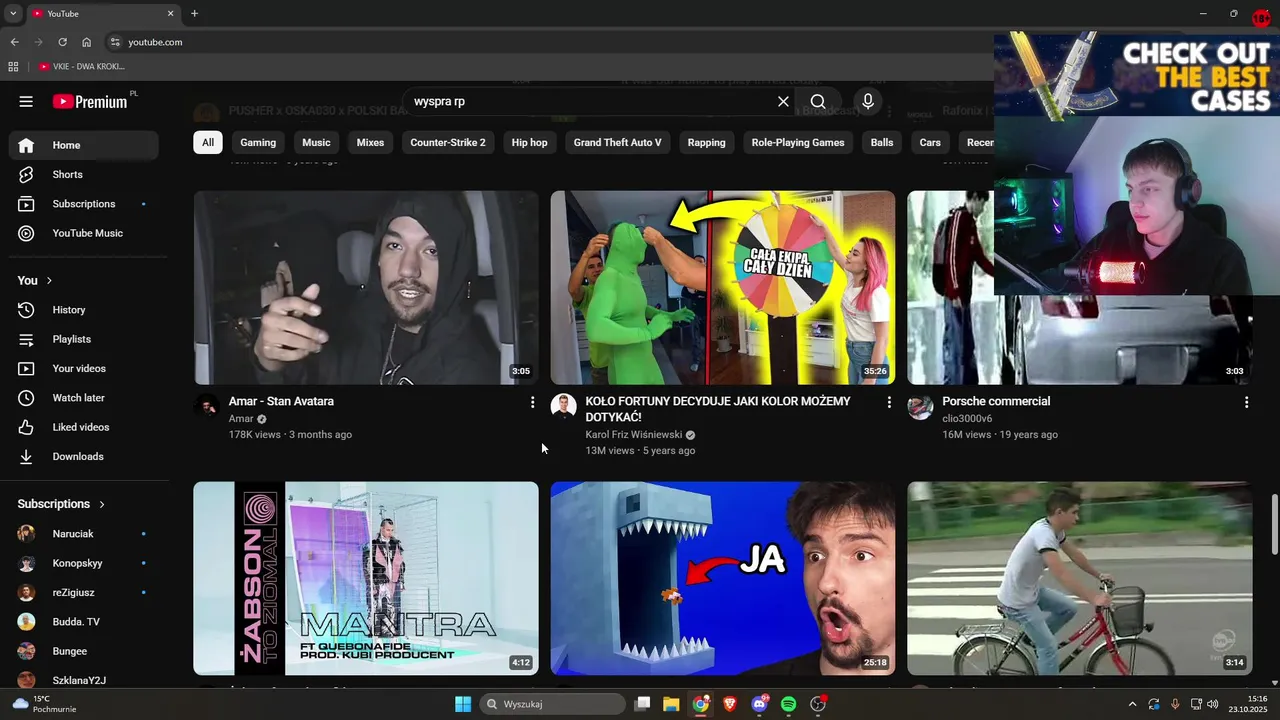Screen dimensions: 1280x720
Task: Open Discord from the taskbar
Action: coord(759,704)
